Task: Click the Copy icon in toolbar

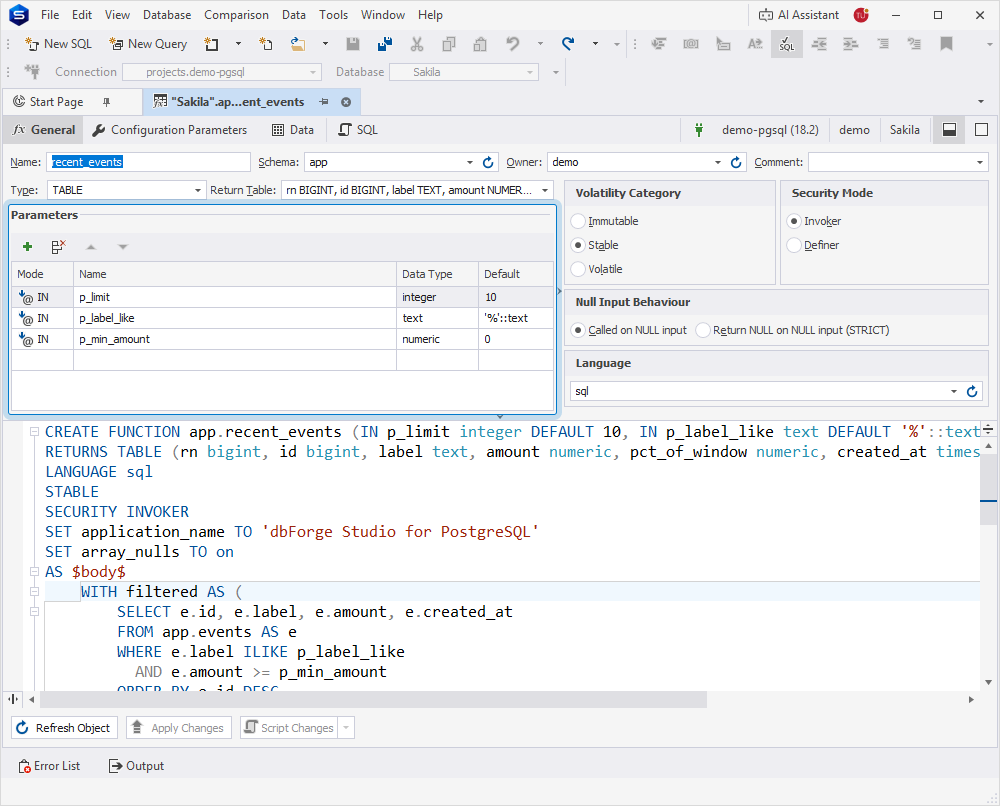Action: coord(449,44)
